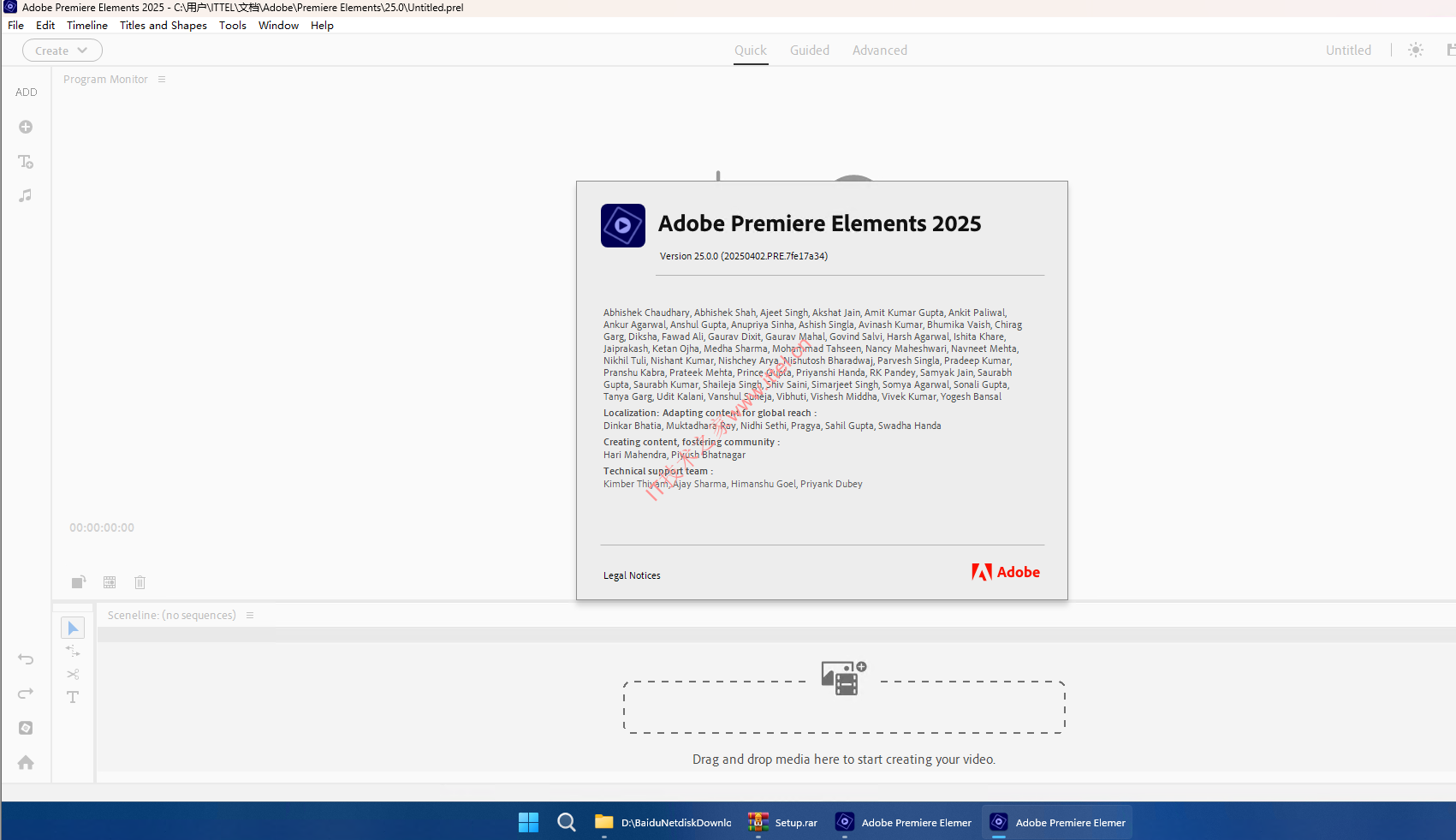Select the Scissors split tool
The image size is (1456, 840).
coord(73,675)
